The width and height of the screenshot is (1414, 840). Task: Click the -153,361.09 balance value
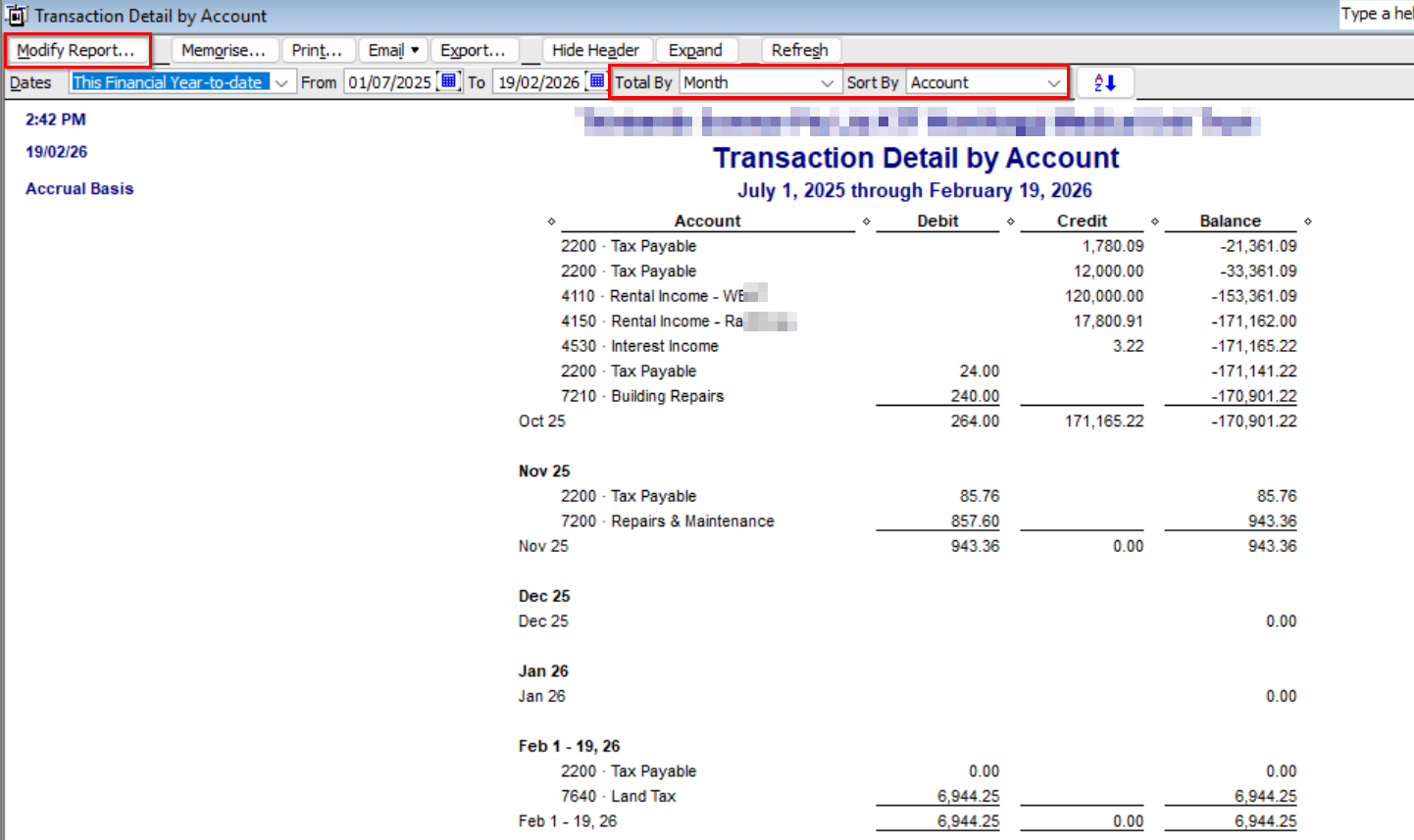coord(1254,296)
